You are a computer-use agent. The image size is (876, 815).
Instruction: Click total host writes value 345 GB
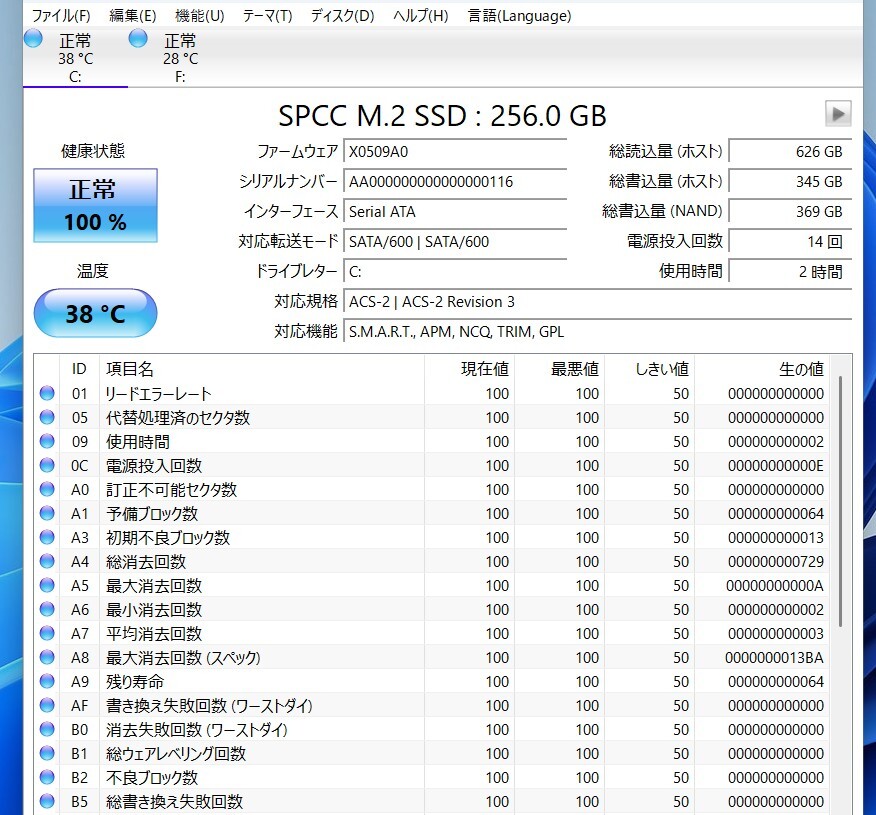pos(791,182)
